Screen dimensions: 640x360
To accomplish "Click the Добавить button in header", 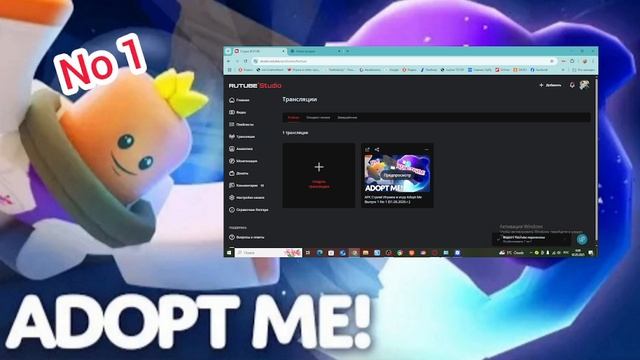I will pyautogui.click(x=550, y=85).
